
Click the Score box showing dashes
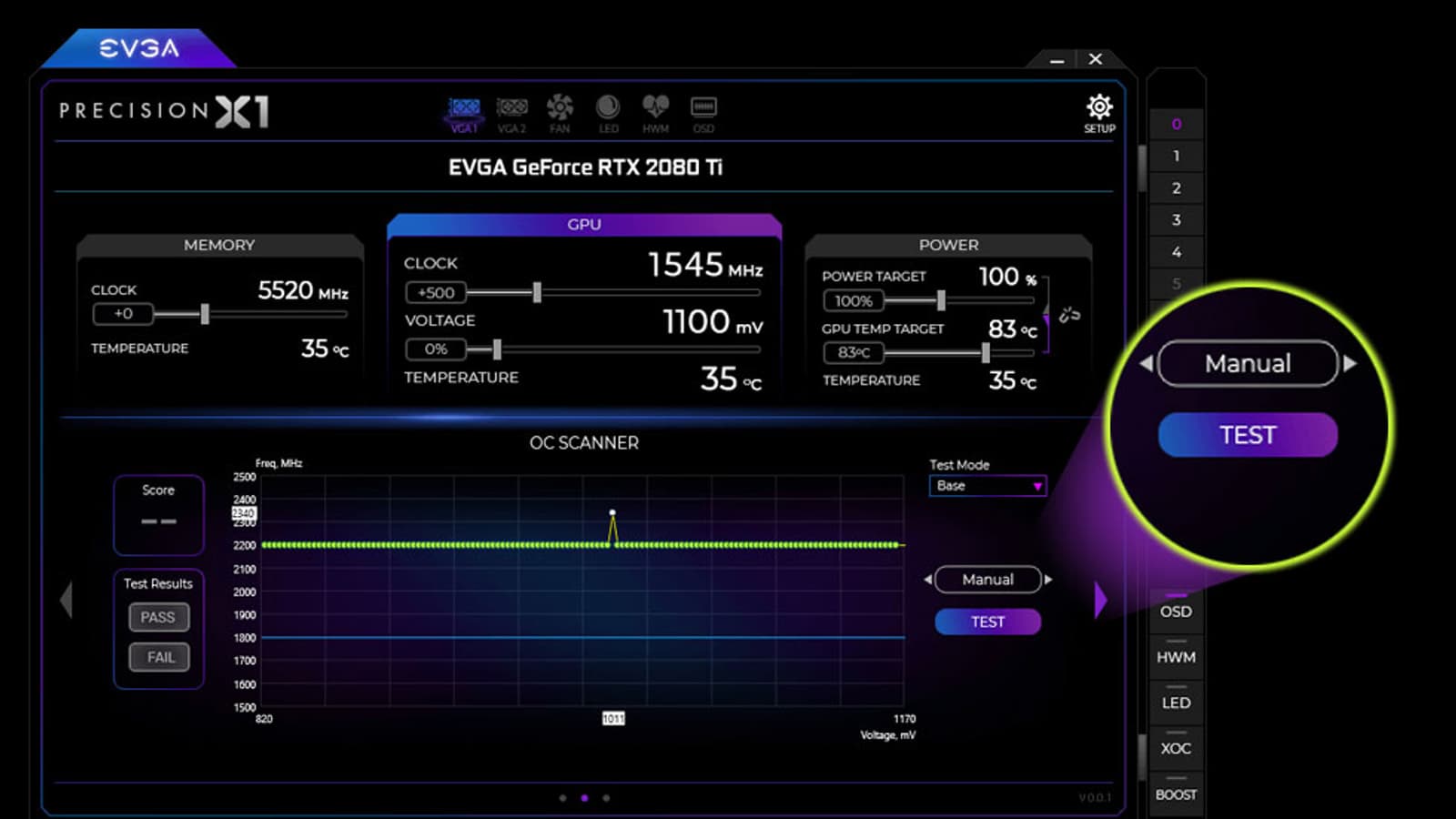tap(158, 515)
